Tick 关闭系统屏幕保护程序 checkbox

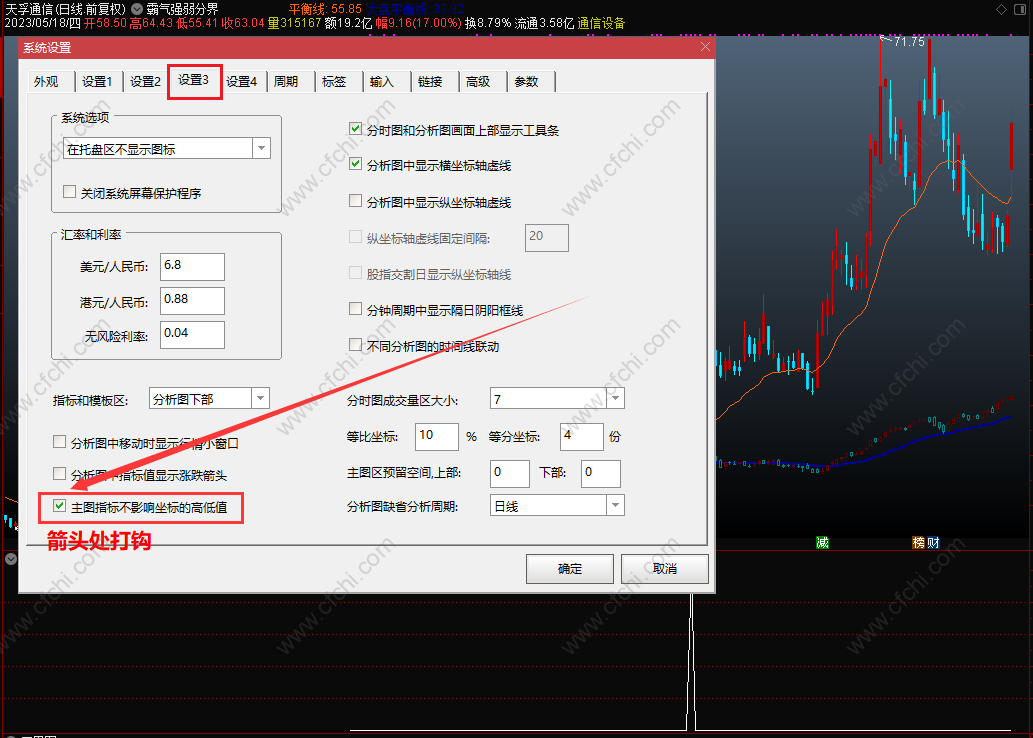[x=69, y=192]
